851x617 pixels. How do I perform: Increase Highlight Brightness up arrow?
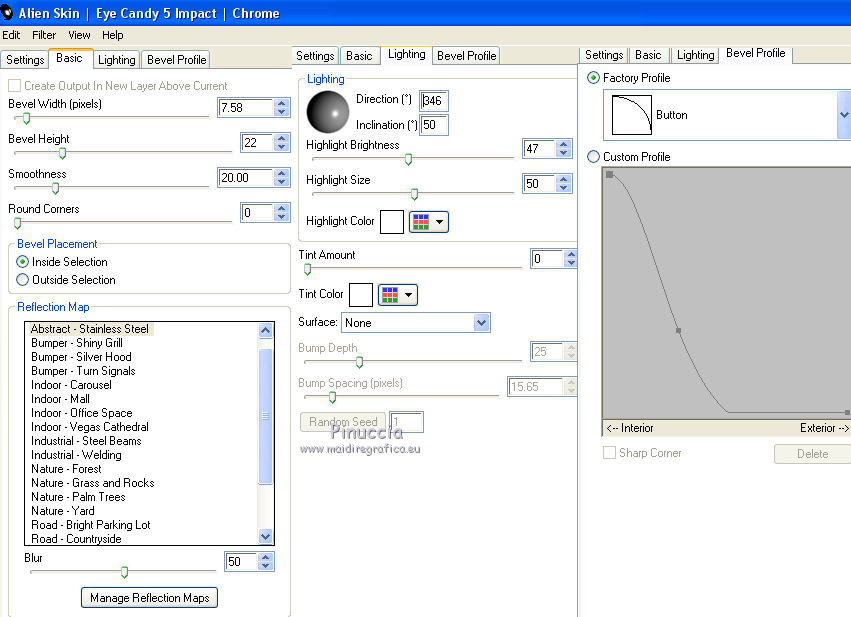pyautogui.click(x=563, y=144)
